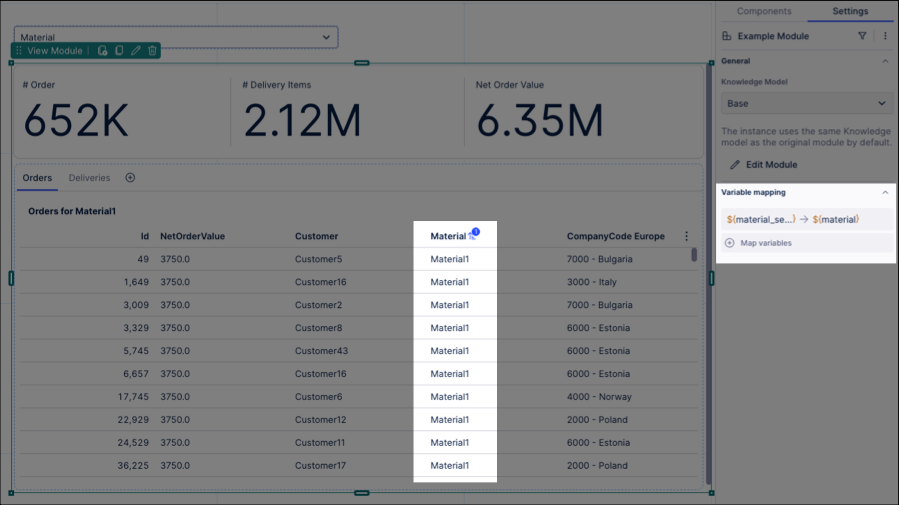Switch to the Components tab
Screen dimensions: 899x505
[764, 11]
